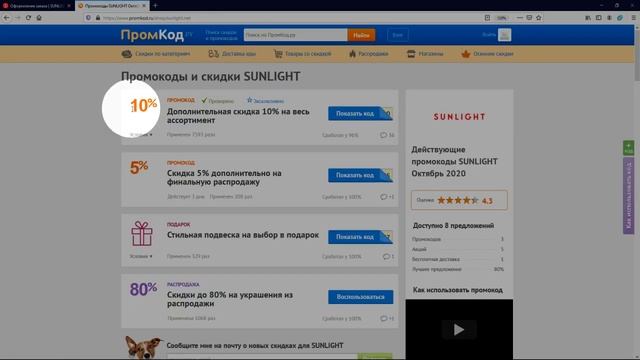Open comments on the 10% offer
The width and height of the screenshot is (640, 360).
tap(387, 135)
